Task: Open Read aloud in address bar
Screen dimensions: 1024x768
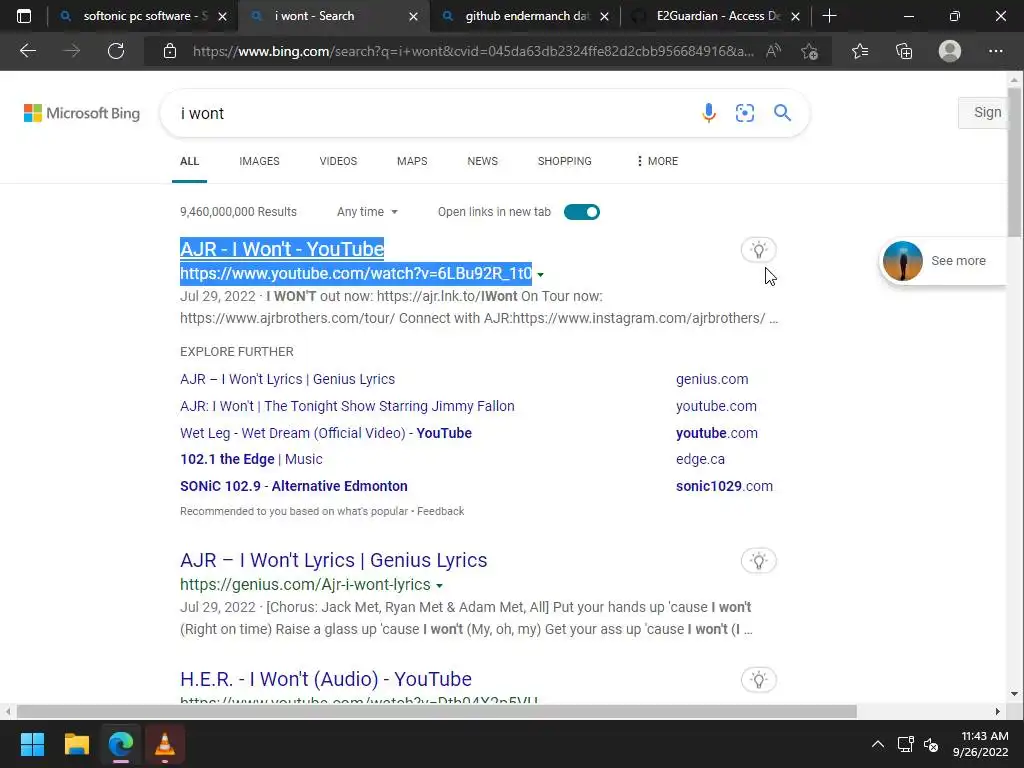Action: pos(774,51)
